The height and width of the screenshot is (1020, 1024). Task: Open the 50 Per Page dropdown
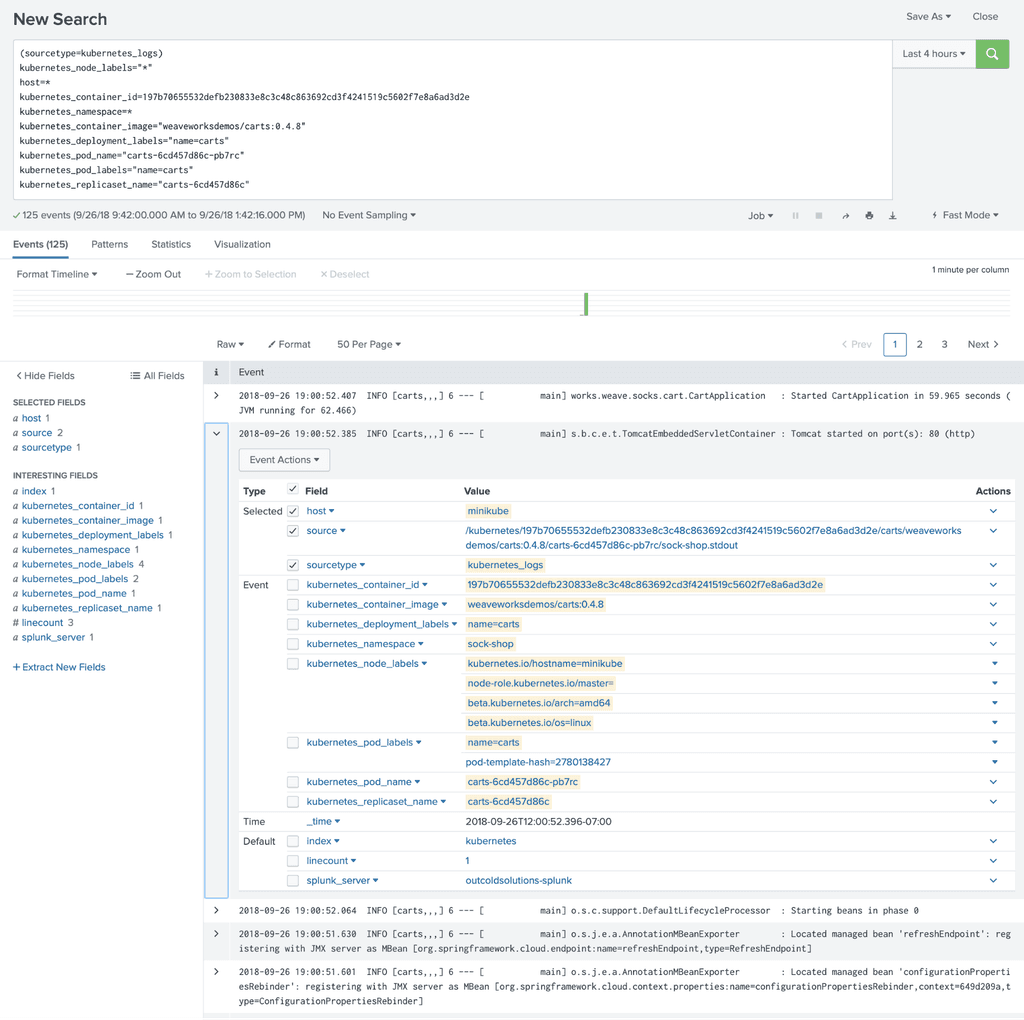(x=368, y=344)
